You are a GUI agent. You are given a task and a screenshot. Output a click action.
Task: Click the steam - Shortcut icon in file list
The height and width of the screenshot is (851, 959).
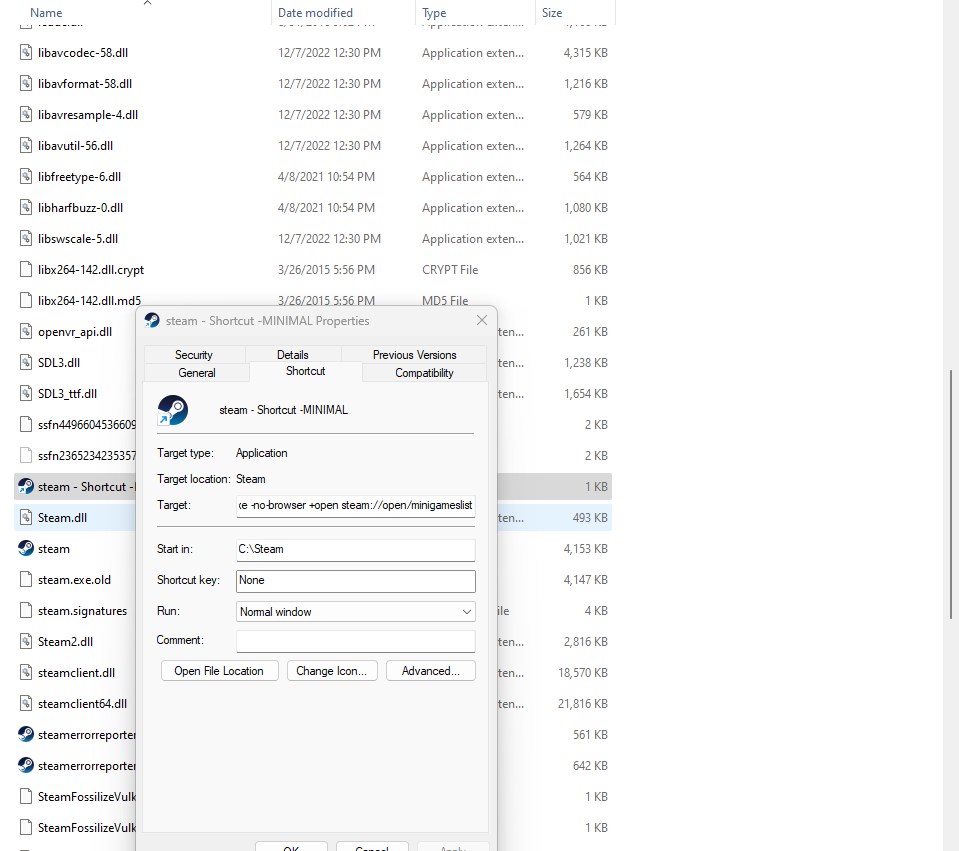[26, 486]
